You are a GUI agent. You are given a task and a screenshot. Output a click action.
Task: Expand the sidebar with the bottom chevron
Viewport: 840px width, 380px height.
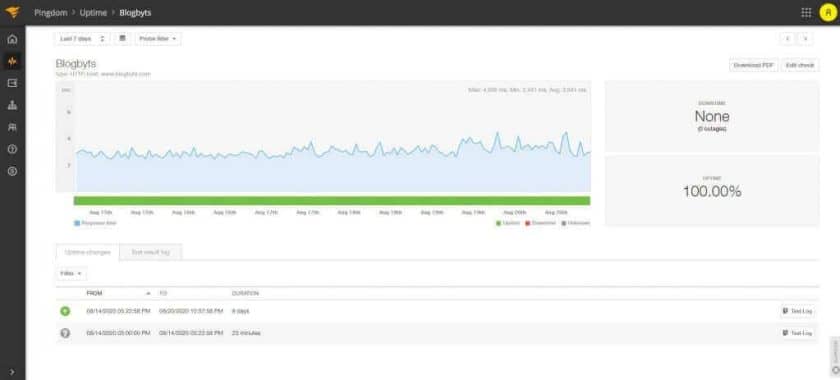[x=12, y=372]
